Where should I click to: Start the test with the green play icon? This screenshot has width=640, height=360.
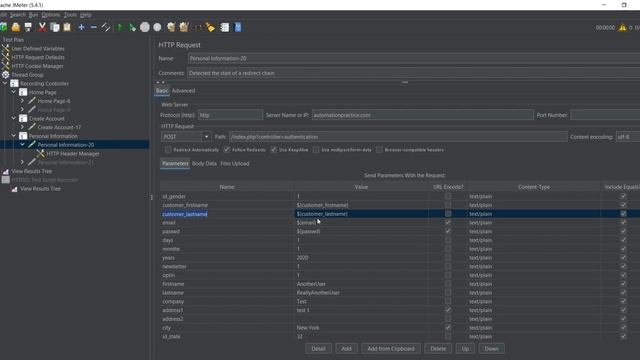tap(120, 27)
